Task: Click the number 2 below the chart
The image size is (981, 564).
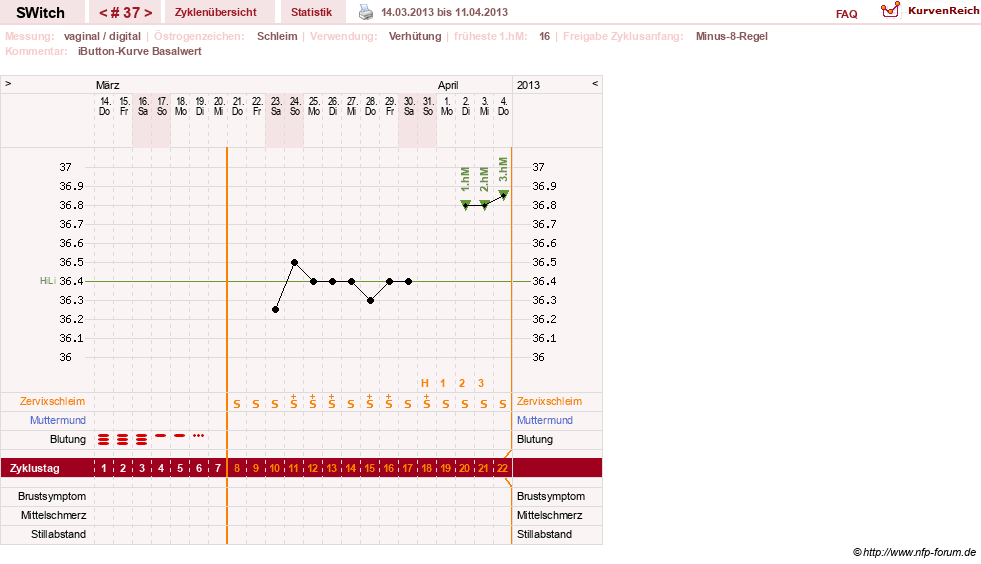Action: point(462,383)
